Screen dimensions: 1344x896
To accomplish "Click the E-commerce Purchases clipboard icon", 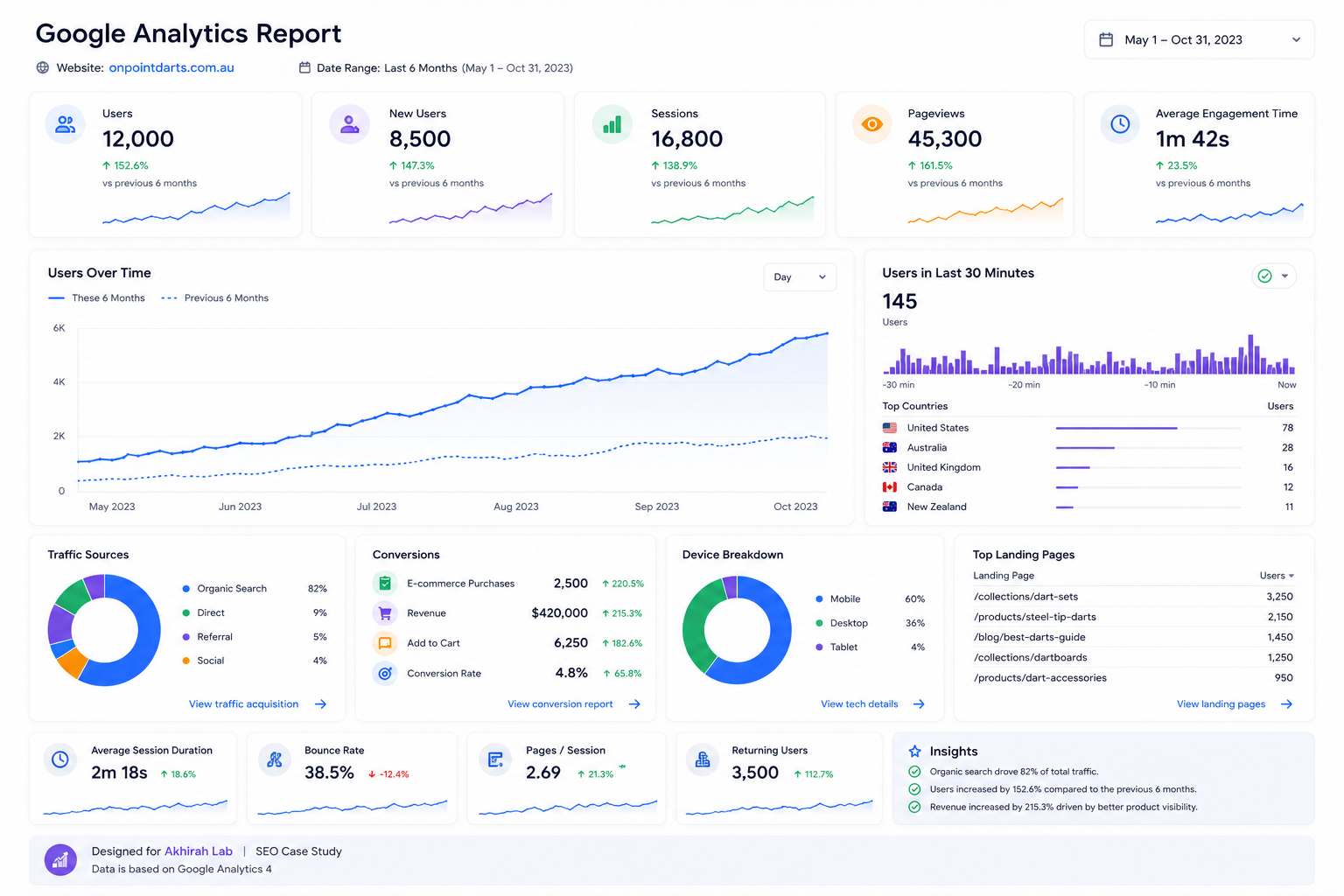I will 385,584.
